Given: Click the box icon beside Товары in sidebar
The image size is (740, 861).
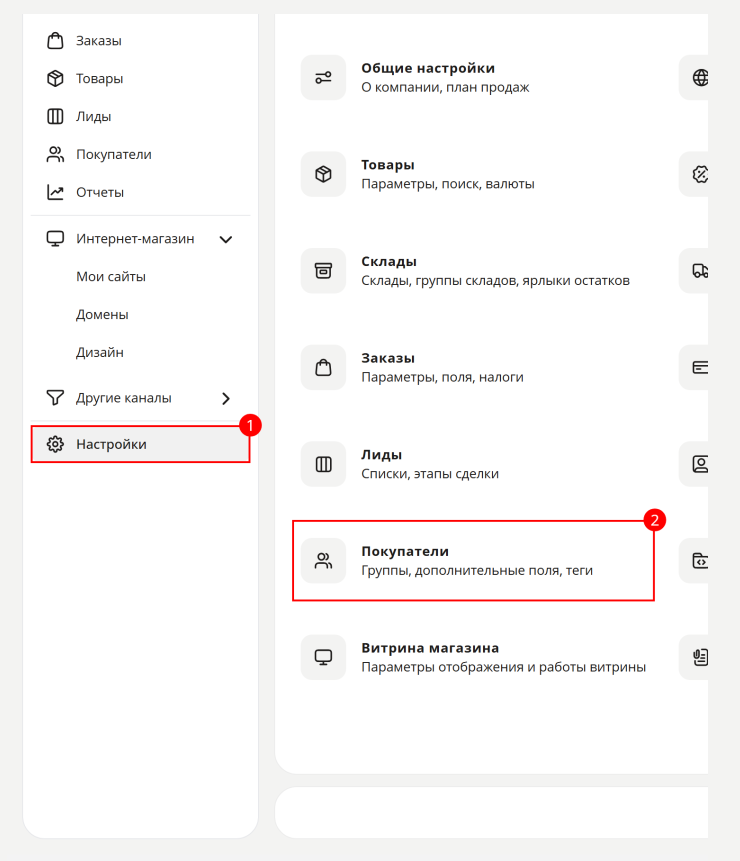Looking at the screenshot, I should pos(55,79).
